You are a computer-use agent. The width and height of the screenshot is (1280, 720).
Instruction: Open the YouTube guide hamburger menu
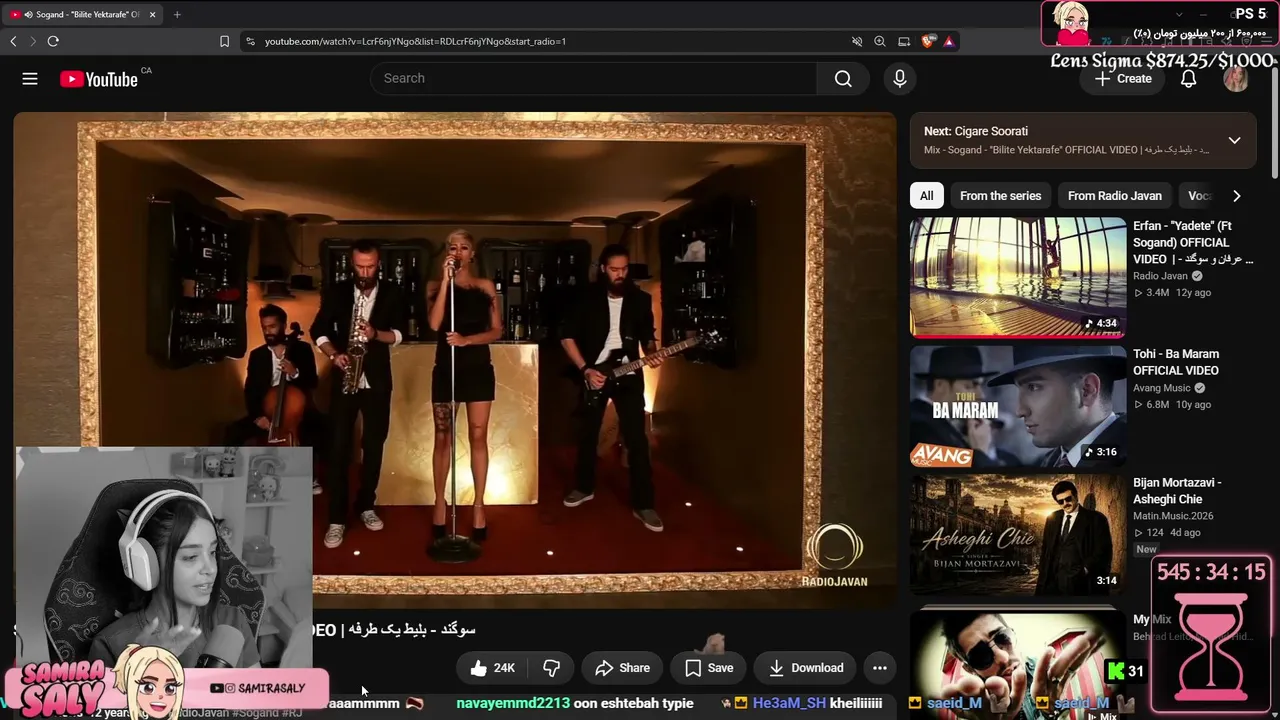pyautogui.click(x=30, y=79)
